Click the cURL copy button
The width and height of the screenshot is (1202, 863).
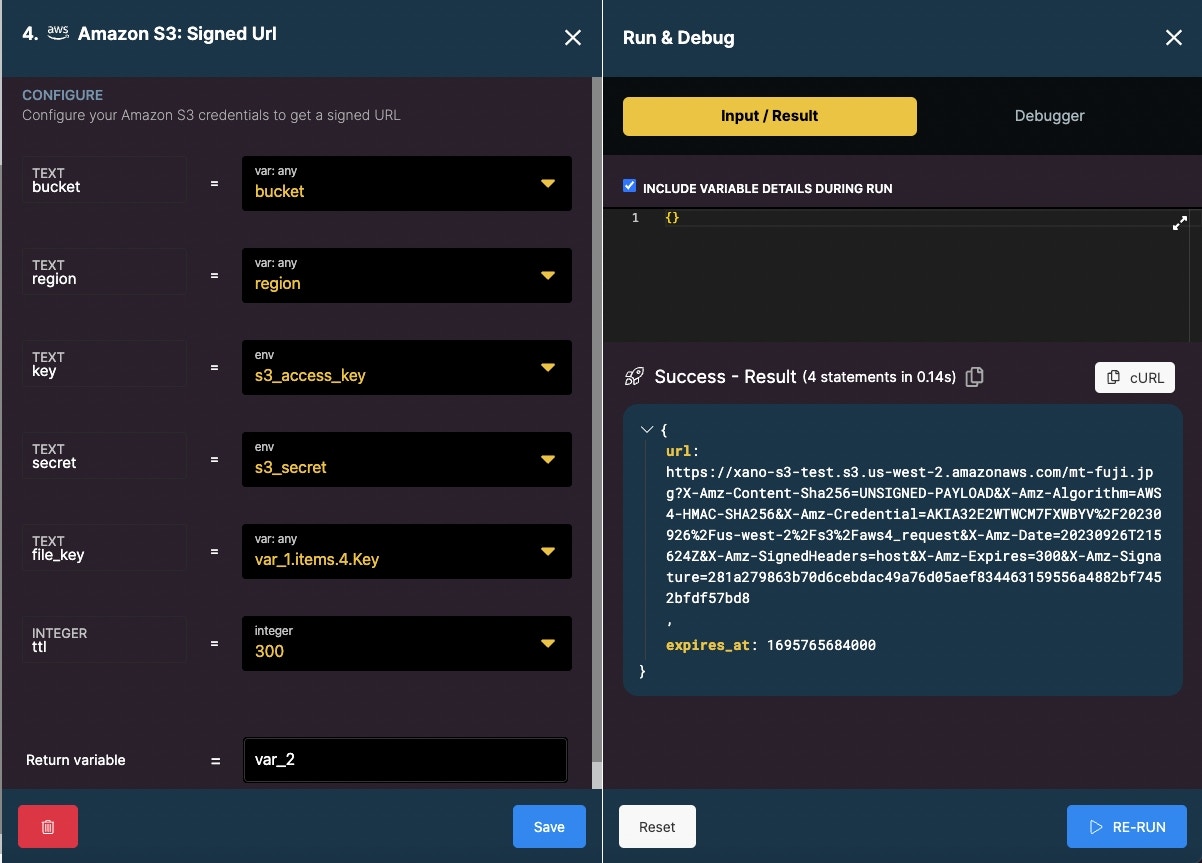pos(1135,377)
